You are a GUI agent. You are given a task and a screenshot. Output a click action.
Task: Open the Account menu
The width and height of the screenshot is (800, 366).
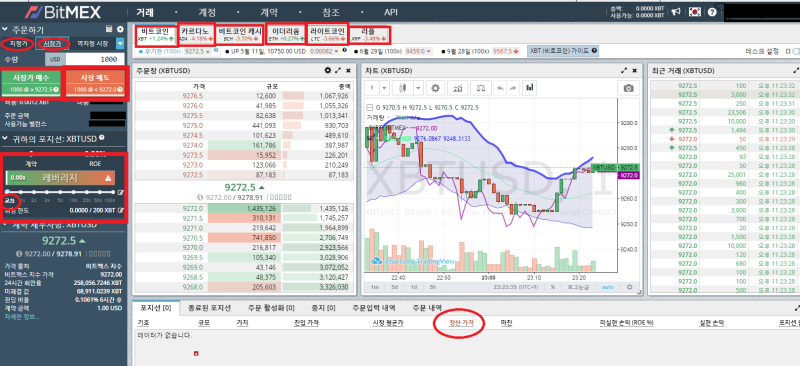(x=206, y=12)
